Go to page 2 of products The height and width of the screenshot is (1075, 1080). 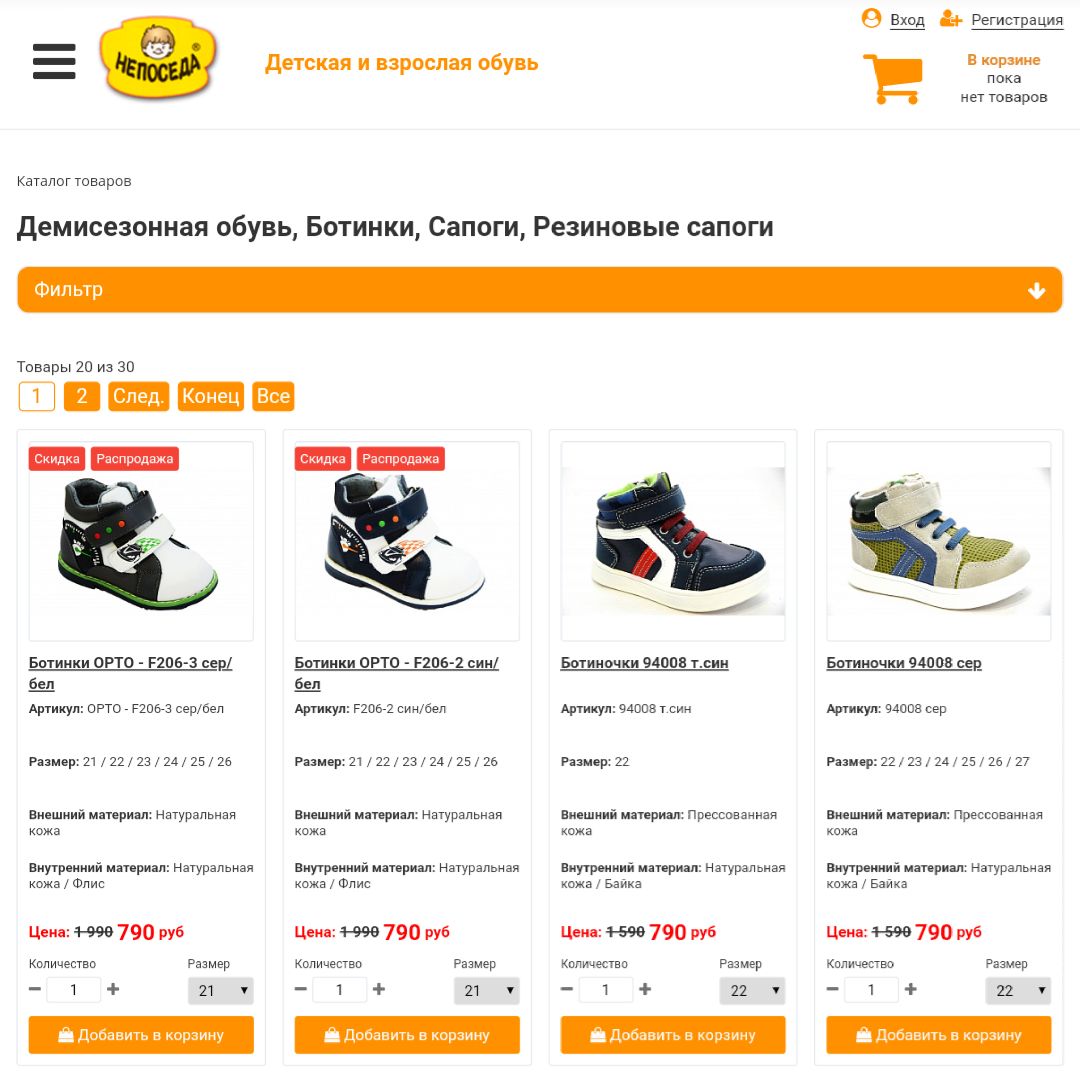coord(82,396)
